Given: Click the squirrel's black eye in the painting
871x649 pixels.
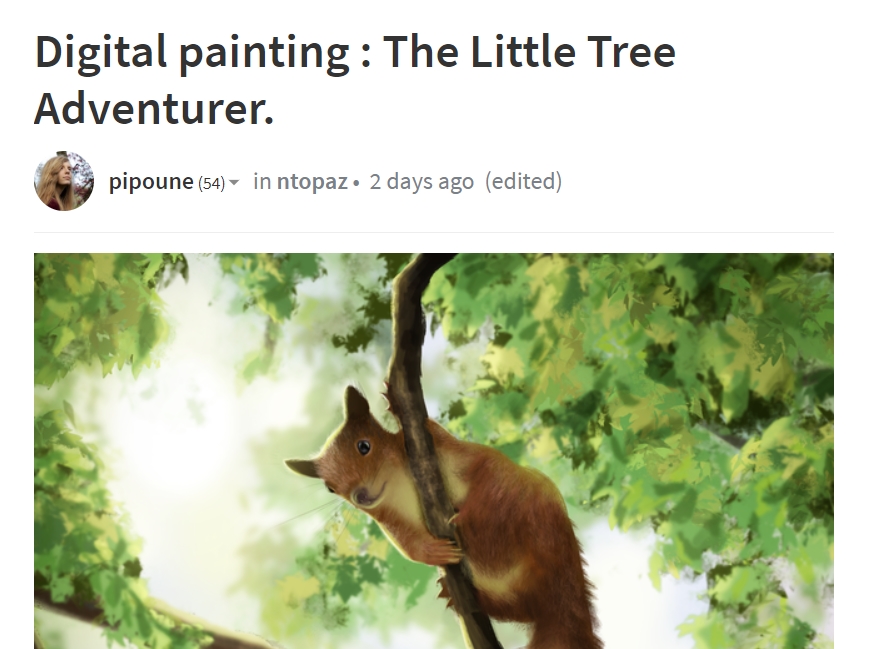Looking at the screenshot, I should (363, 447).
